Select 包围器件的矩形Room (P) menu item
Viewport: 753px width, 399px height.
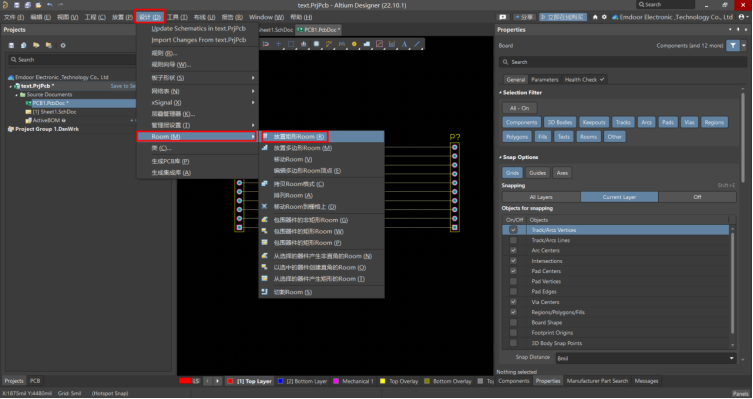[x=322, y=243]
